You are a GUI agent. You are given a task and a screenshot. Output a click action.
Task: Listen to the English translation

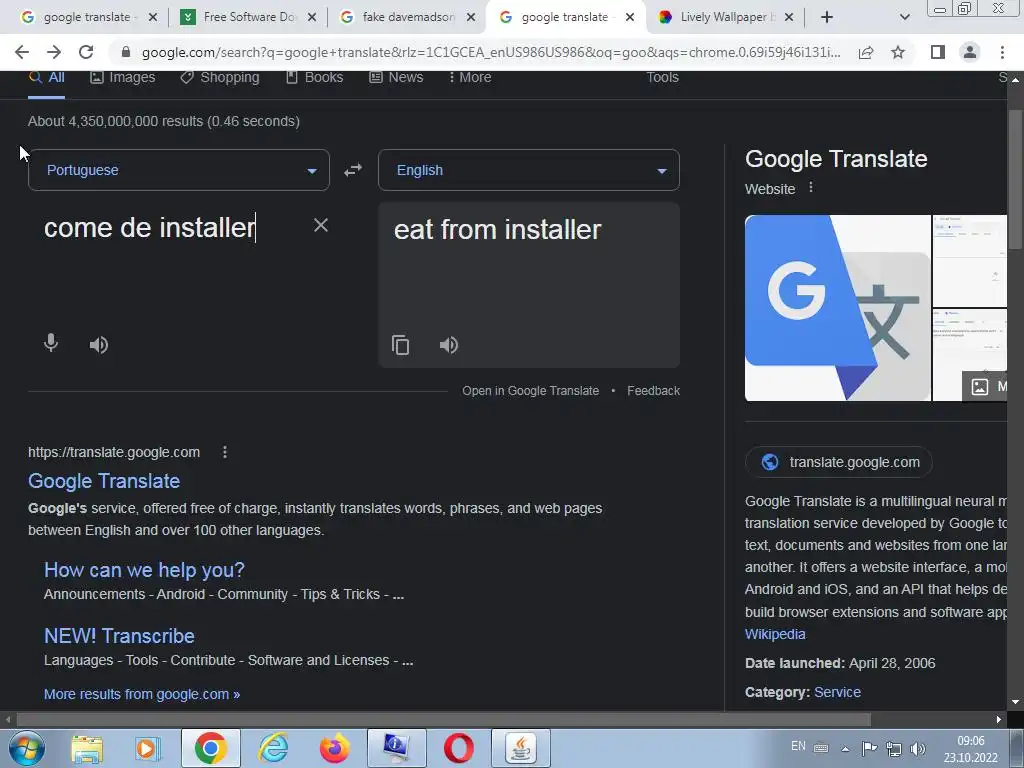(x=449, y=344)
